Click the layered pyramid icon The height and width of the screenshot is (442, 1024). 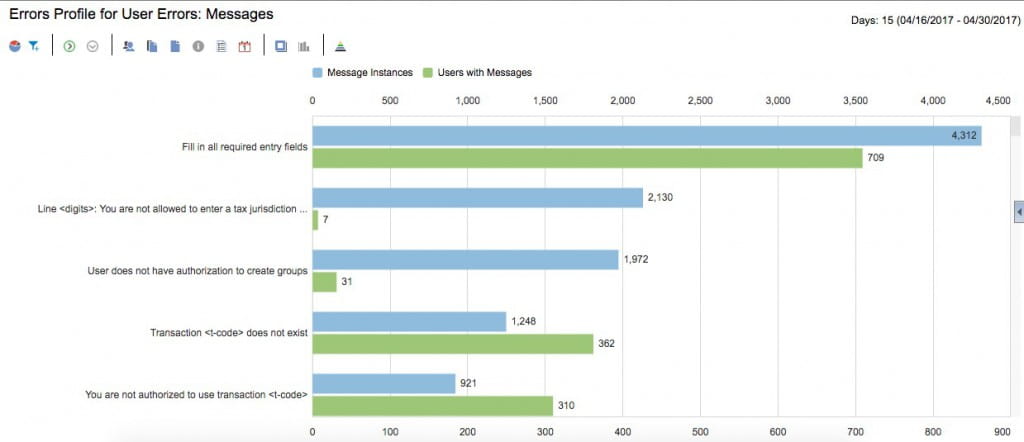tap(341, 46)
